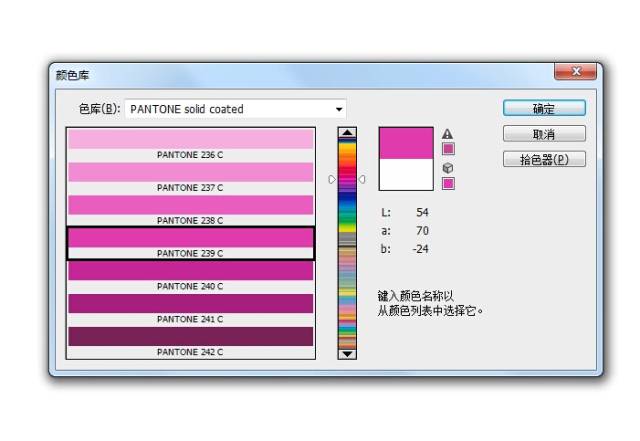The width and height of the screenshot is (640, 441).
Task: Click the down arrow below color strip
Action: click(347, 353)
